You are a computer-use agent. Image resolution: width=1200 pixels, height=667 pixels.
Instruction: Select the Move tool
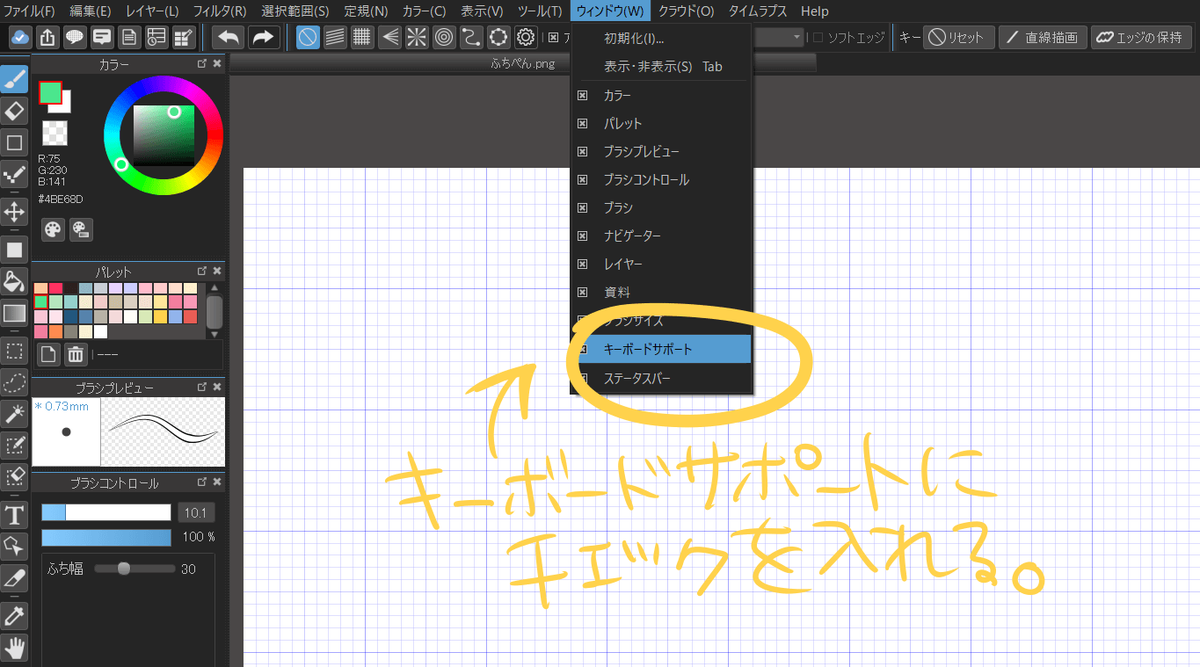pos(14,212)
